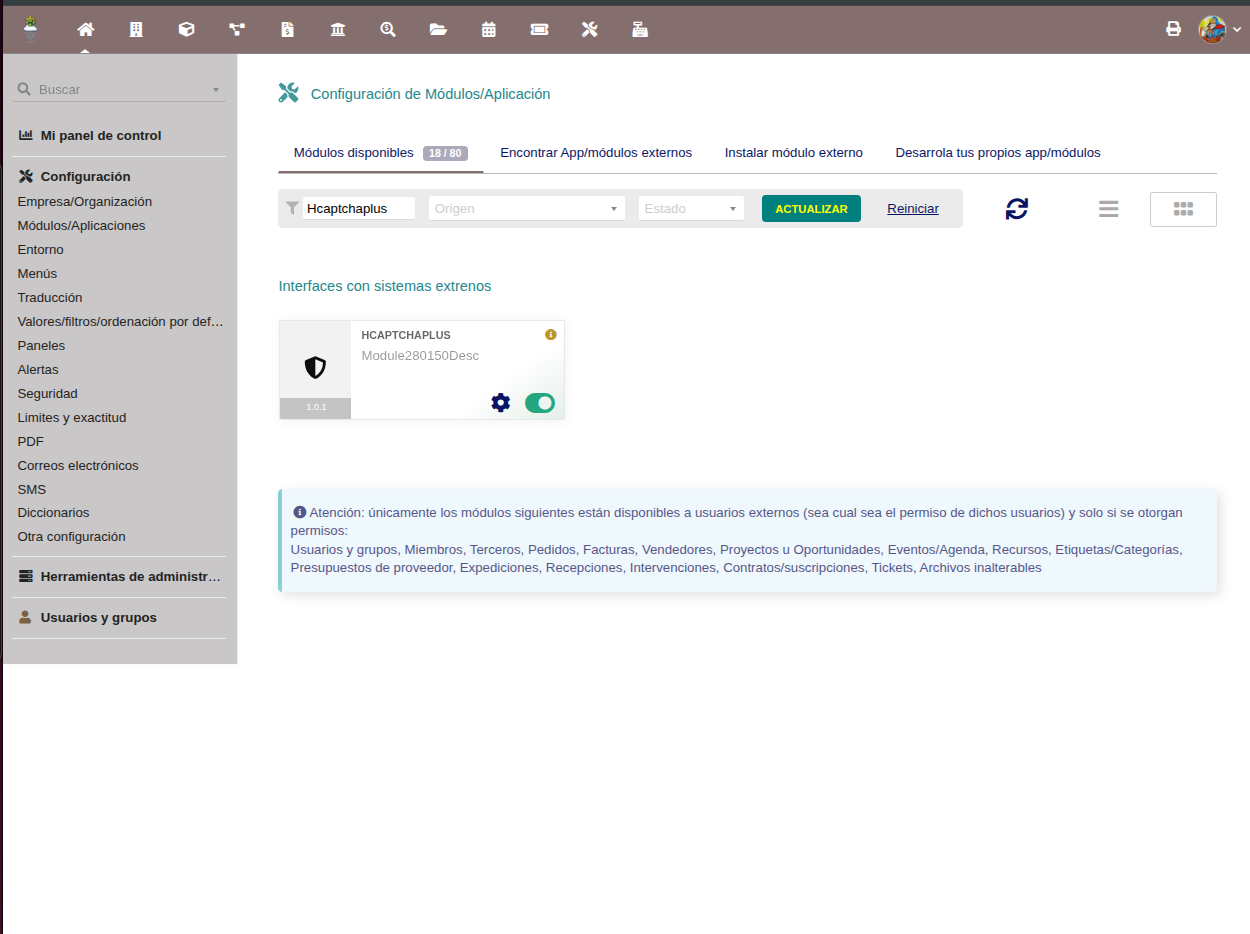1250x934 pixels.
Task: Open Traducción in sidebar
Action: pos(50,297)
